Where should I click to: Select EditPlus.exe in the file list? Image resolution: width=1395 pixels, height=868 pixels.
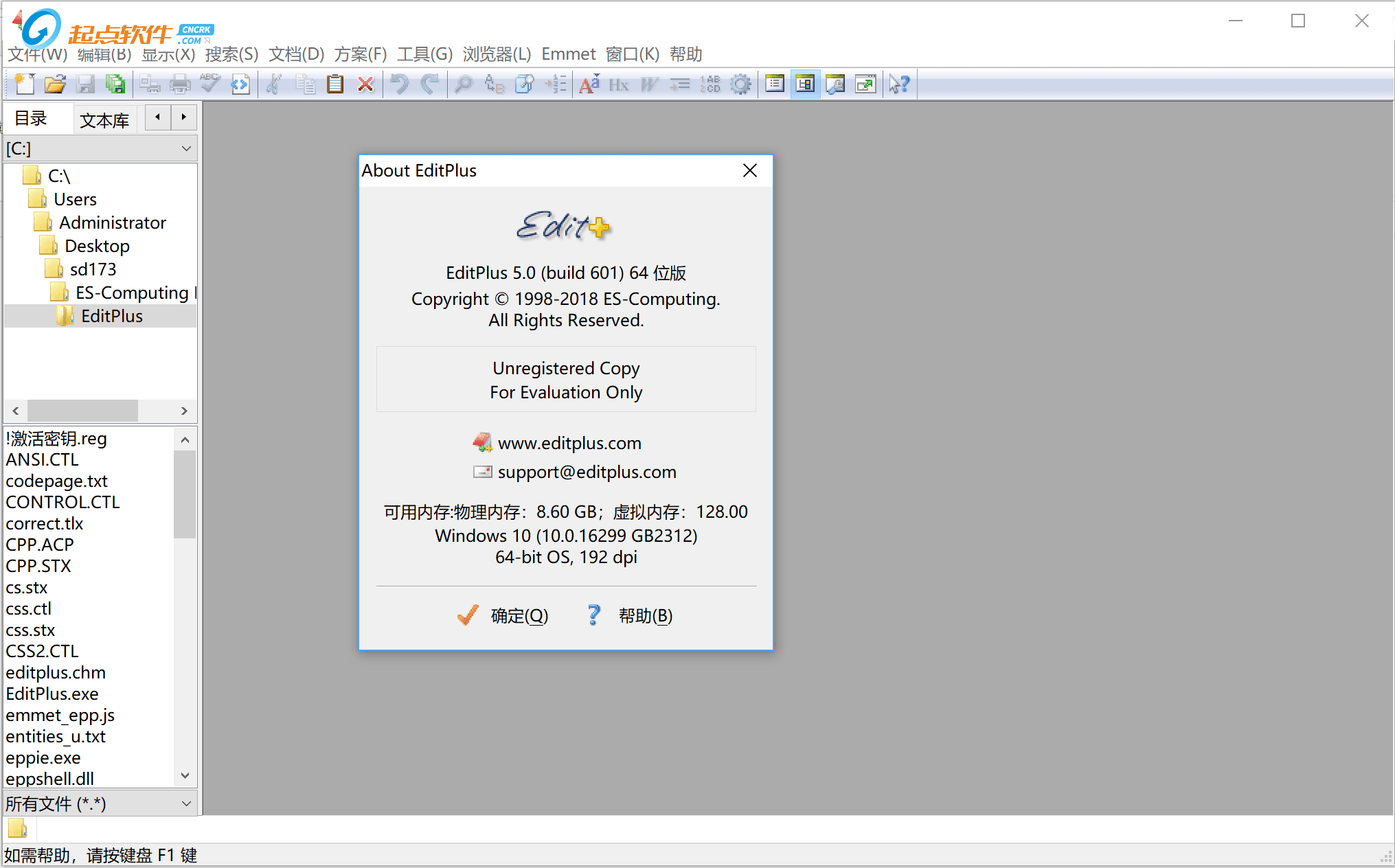coord(52,694)
